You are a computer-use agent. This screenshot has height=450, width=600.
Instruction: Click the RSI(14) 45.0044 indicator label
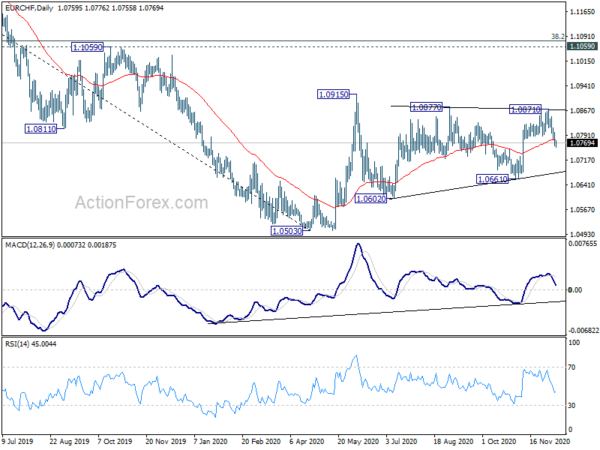tap(31, 344)
